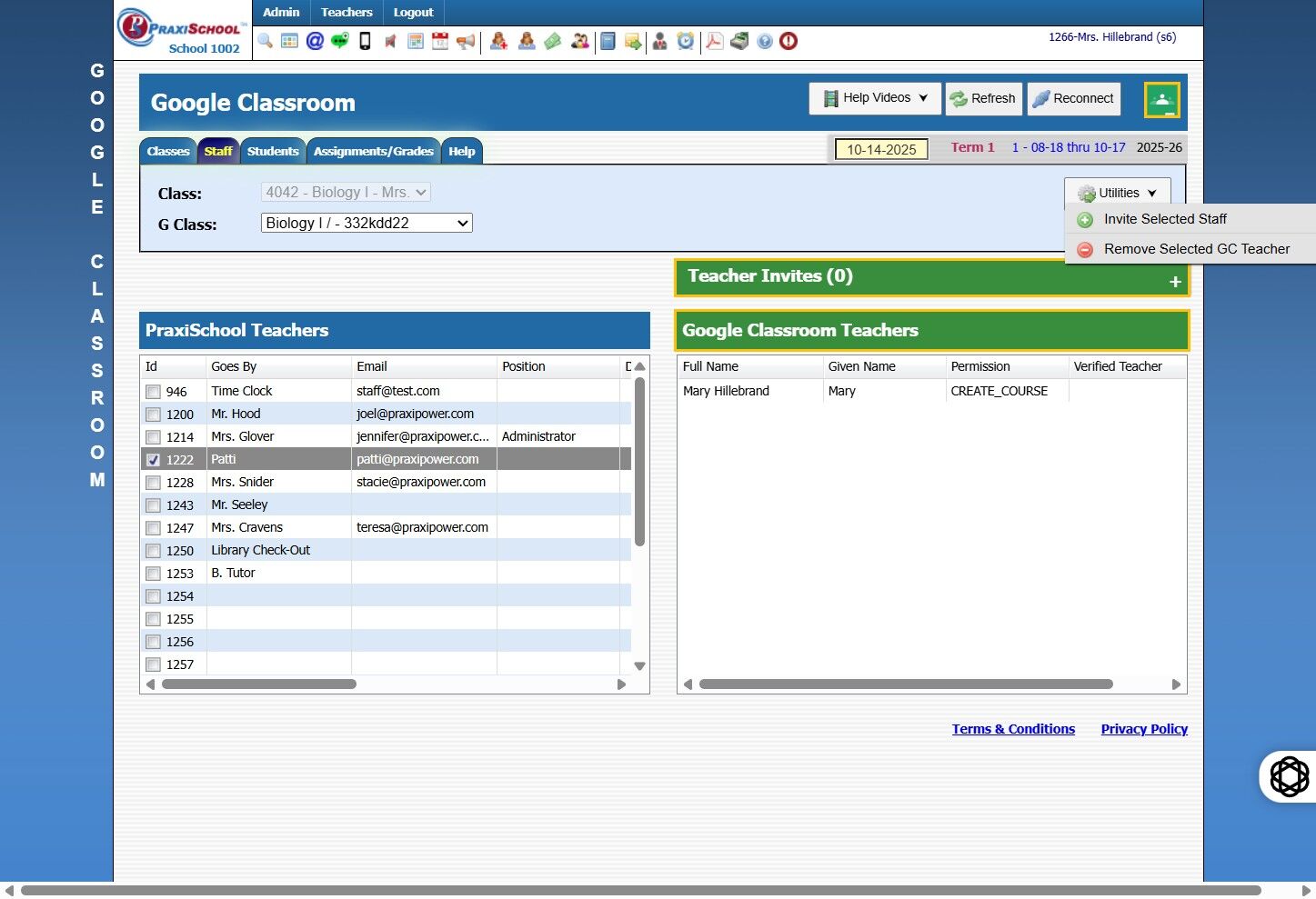Click the staff list scroll down arrow

639,666
